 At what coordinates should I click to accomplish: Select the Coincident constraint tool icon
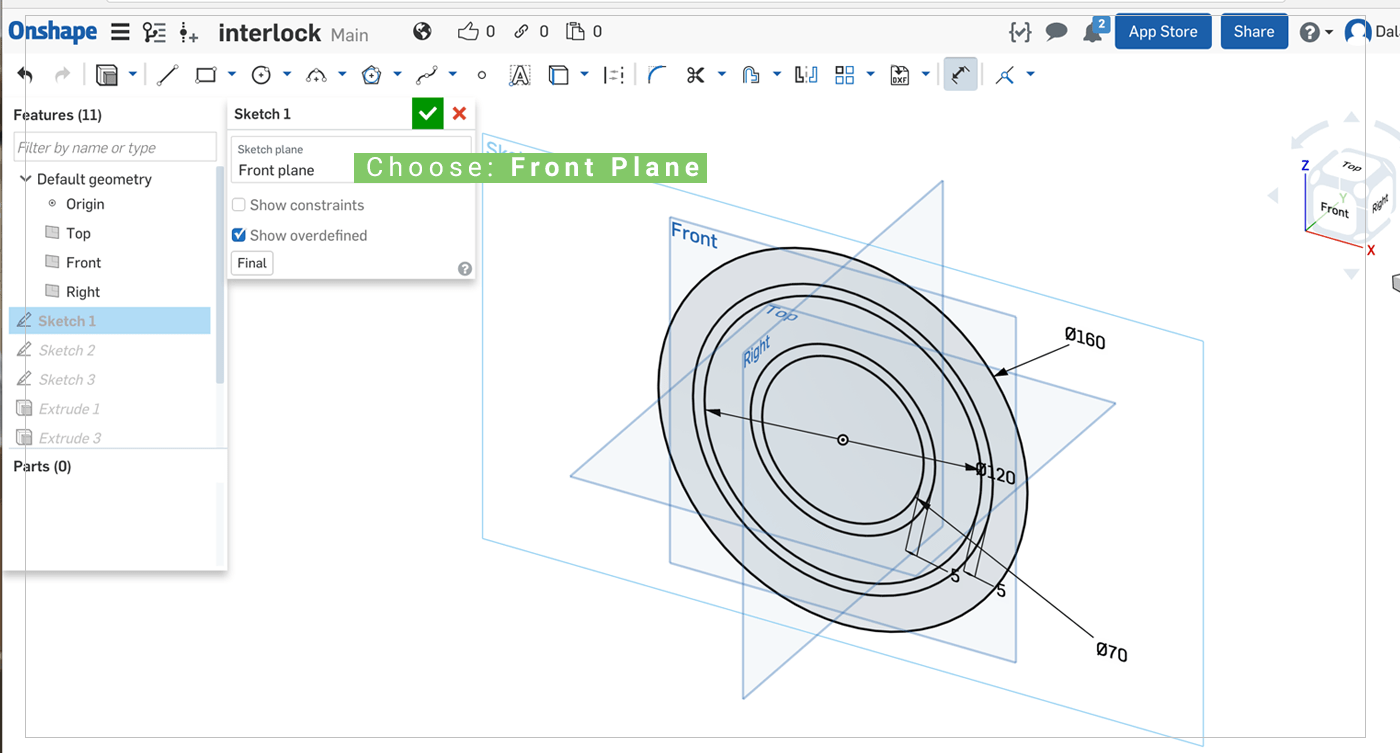pos(1005,75)
